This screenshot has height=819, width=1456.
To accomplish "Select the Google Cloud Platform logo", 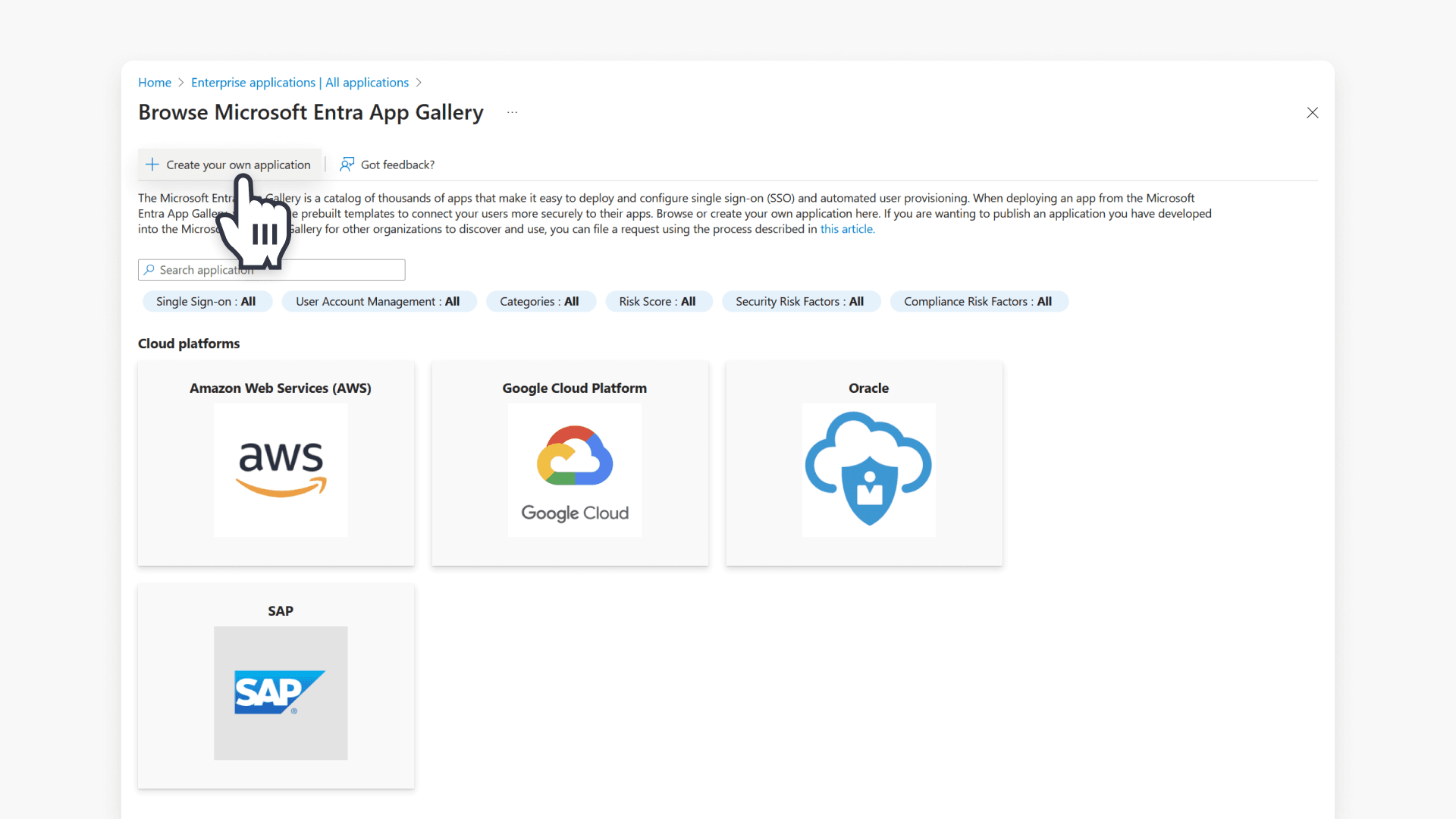I will [x=574, y=470].
